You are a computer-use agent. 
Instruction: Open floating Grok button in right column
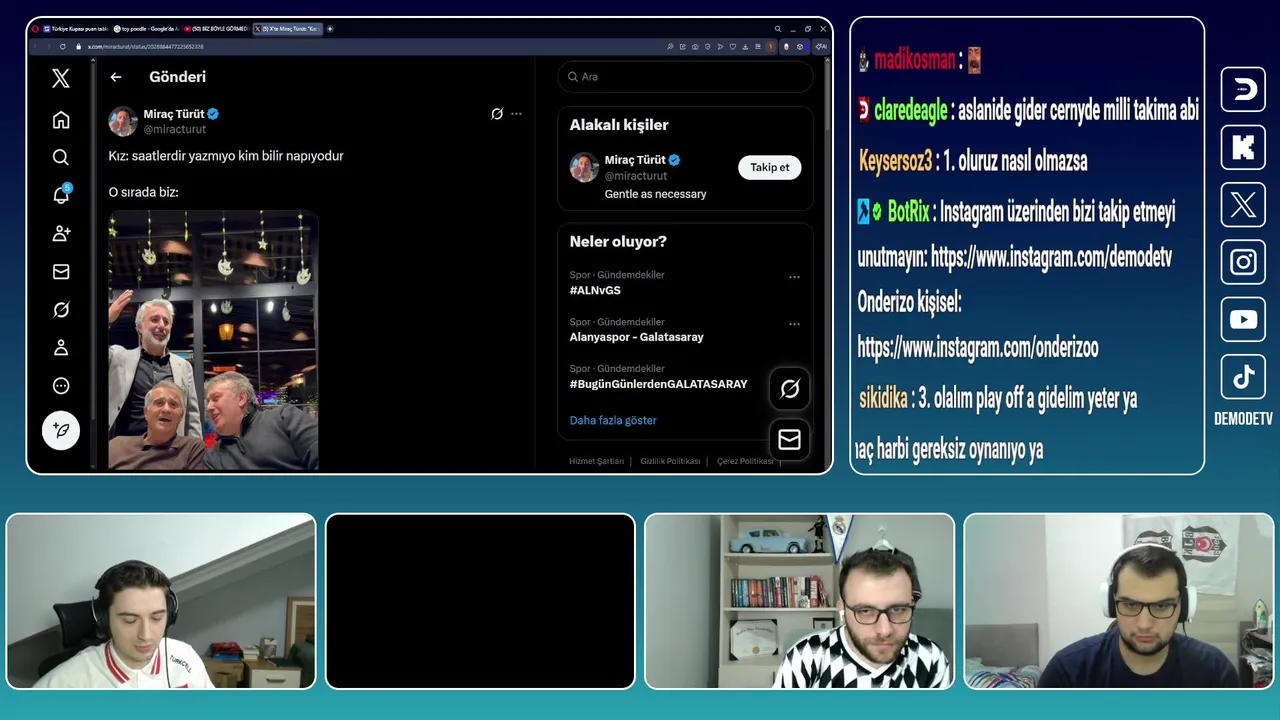(x=789, y=389)
